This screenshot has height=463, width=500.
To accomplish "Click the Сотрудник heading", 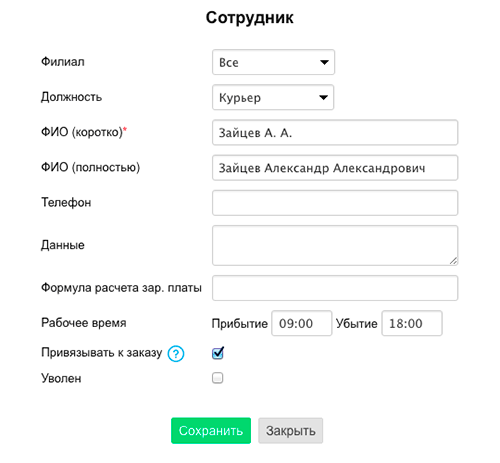I will [250, 18].
